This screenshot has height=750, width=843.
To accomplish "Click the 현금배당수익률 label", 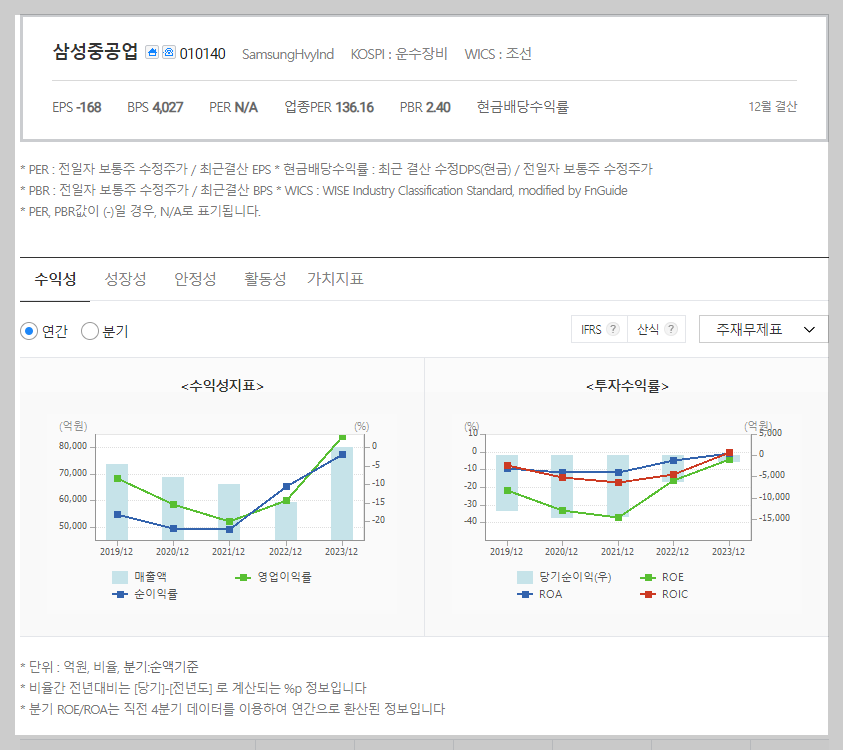I will 523,107.
